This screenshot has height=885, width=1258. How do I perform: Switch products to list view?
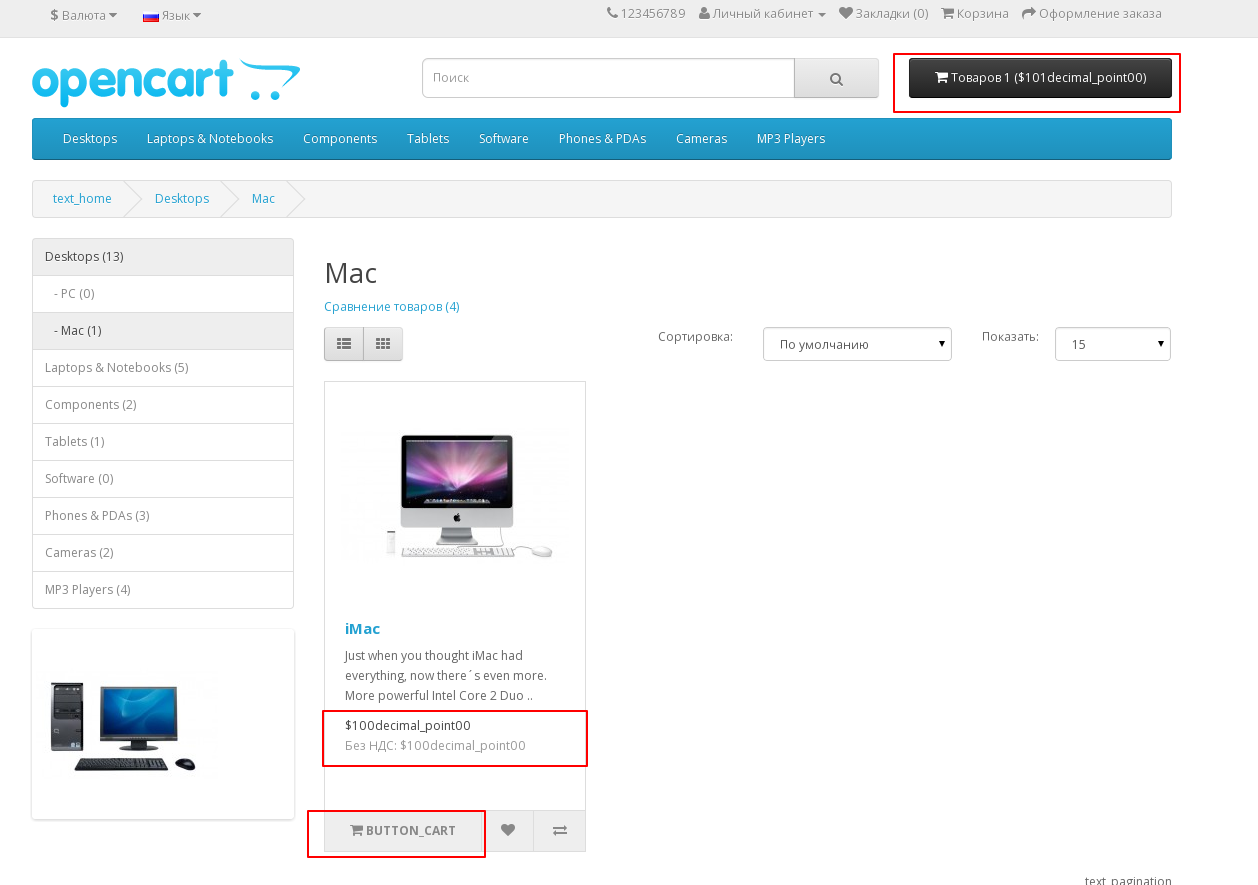(344, 344)
